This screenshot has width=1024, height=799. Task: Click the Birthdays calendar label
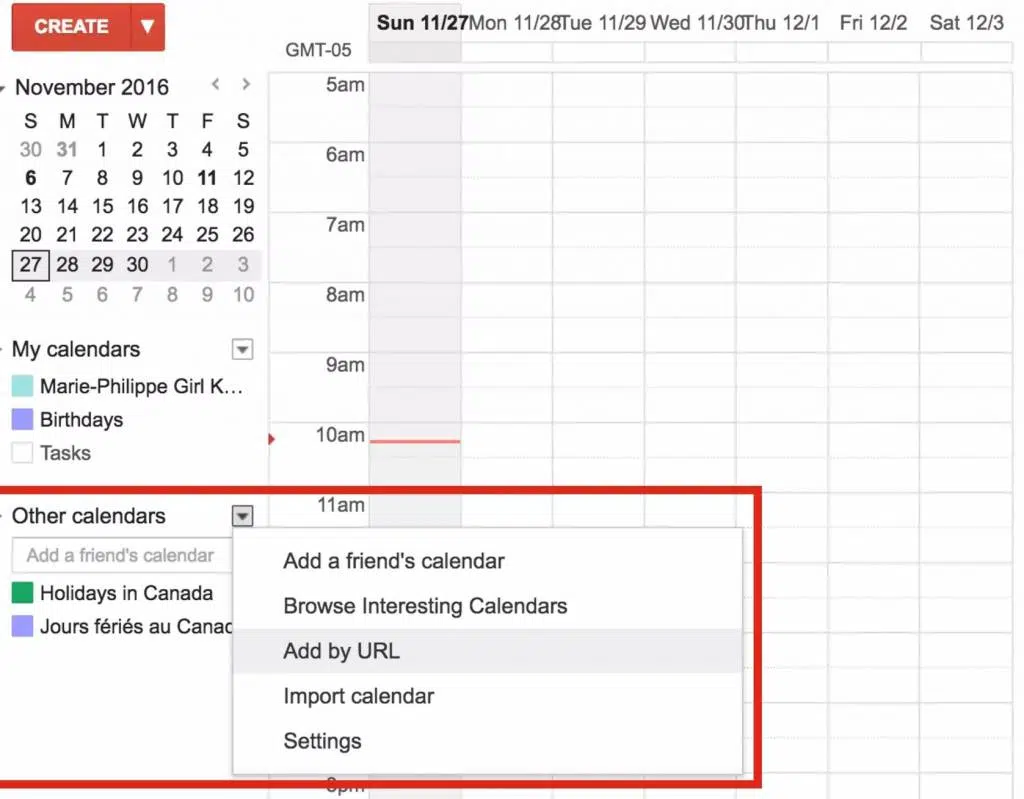[x=82, y=419]
